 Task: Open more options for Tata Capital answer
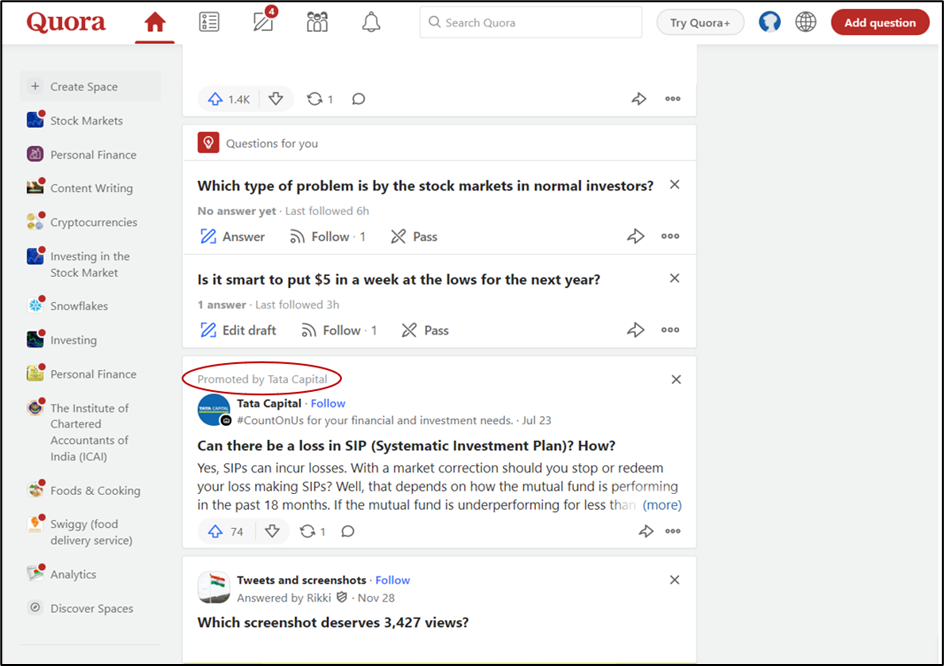(x=673, y=531)
